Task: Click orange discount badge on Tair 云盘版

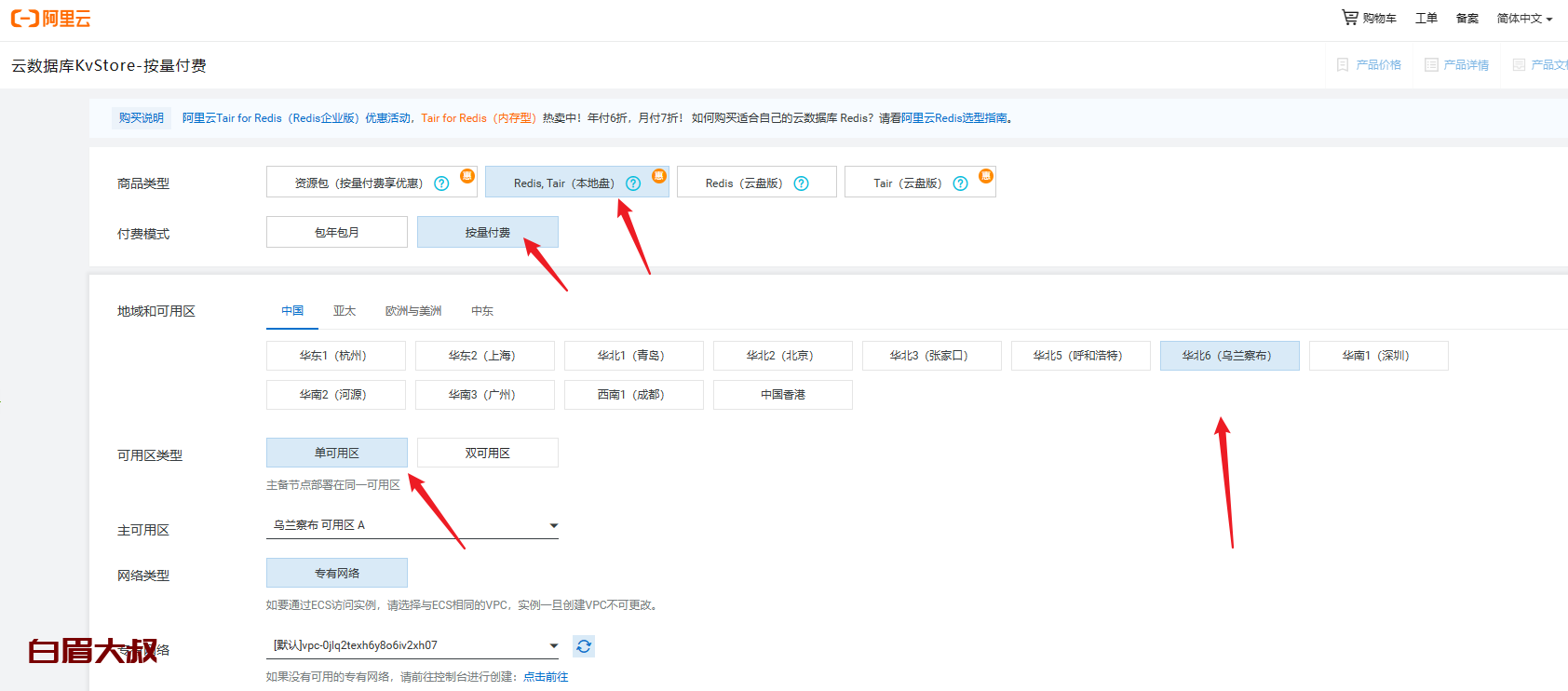Action: point(986,175)
